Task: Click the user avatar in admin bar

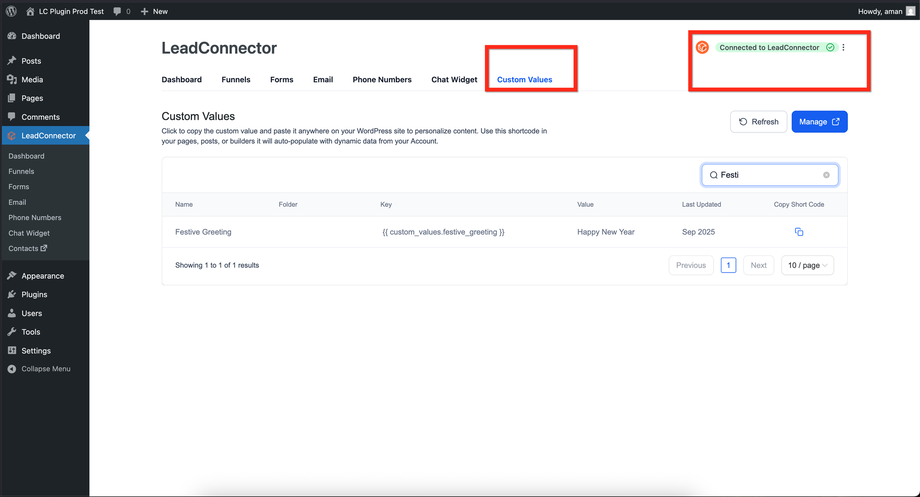Action: (x=910, y=11)
